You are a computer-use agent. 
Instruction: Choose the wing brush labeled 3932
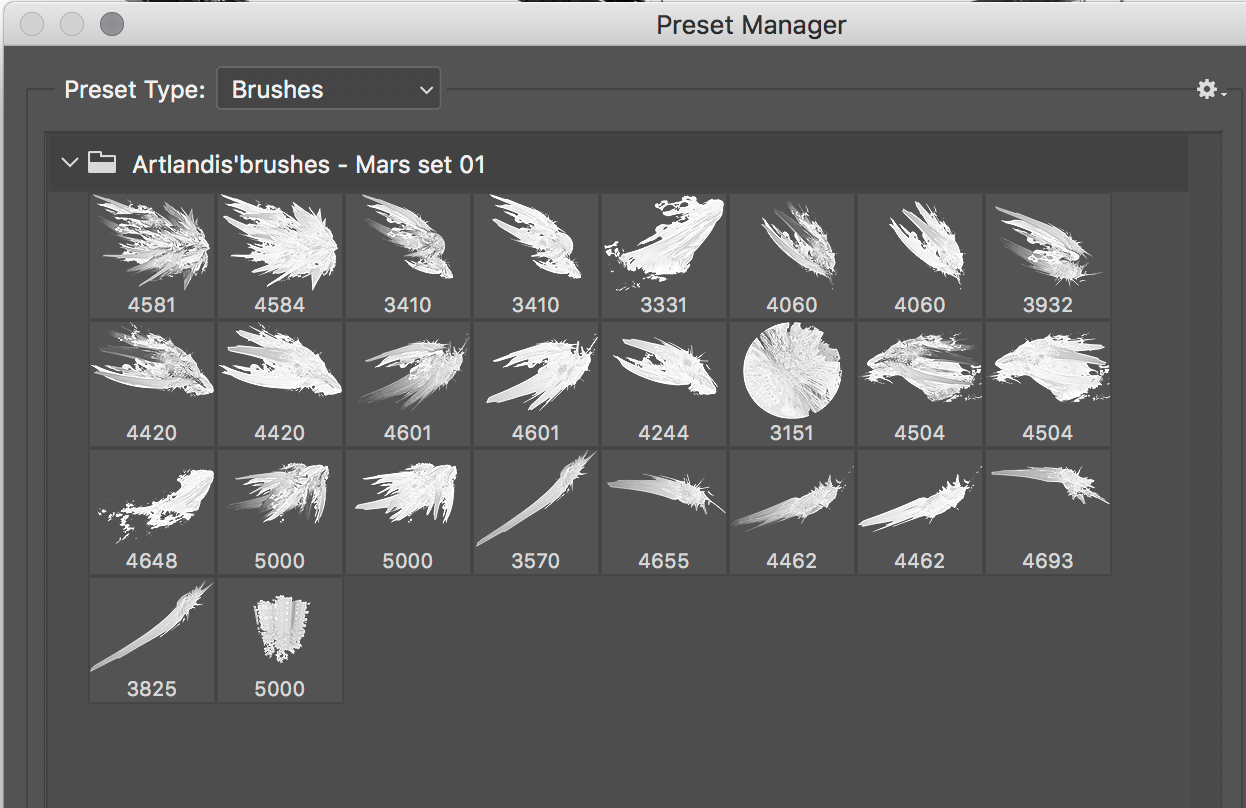1048,255
